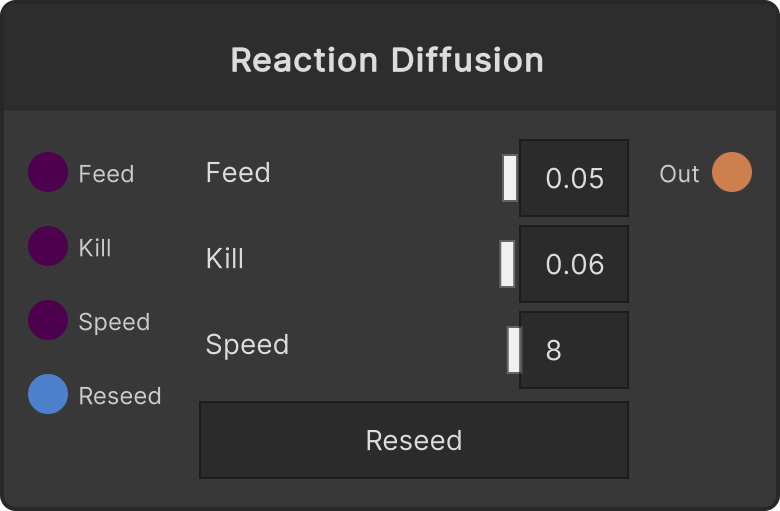Click the purple Kill input port
780x511 pixels.
coord(48,246)
